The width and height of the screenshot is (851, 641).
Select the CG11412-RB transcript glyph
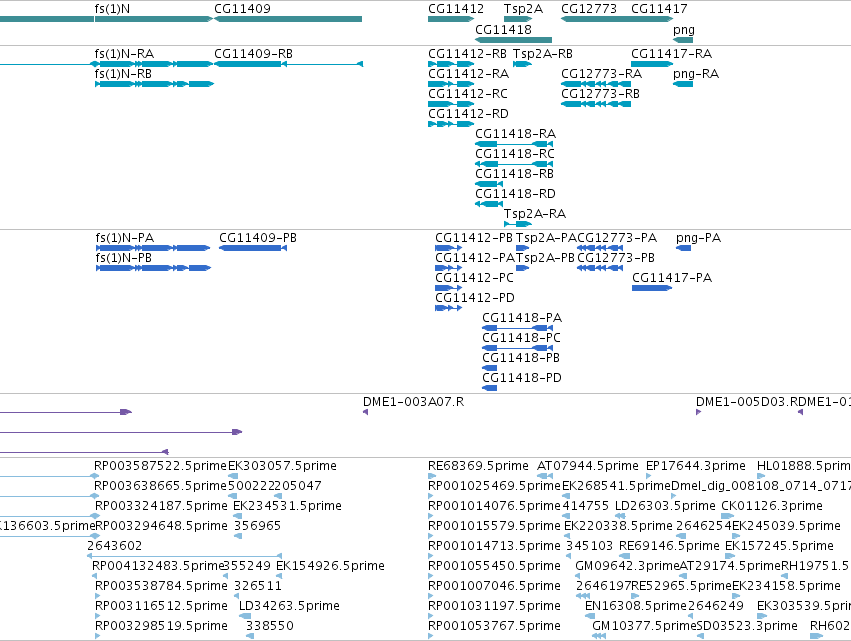[x=451, y=64]
